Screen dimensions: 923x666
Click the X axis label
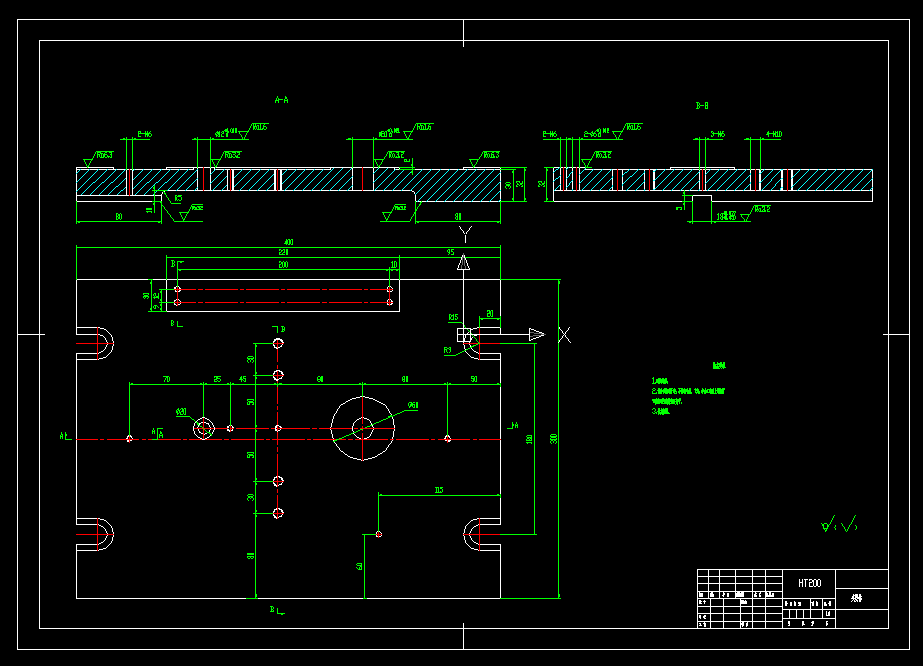pos(565,335)
